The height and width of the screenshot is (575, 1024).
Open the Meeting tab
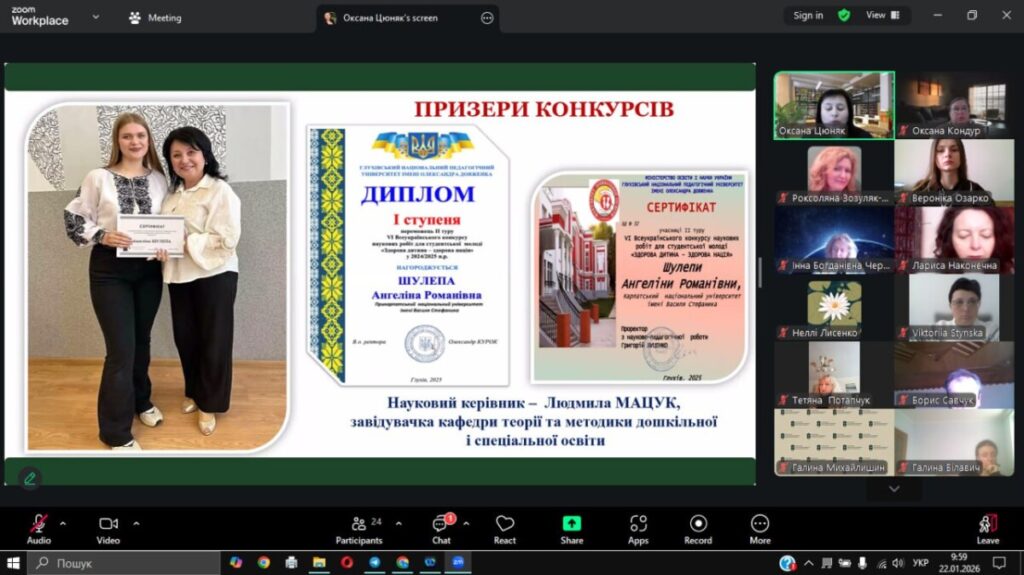point(156,18)
